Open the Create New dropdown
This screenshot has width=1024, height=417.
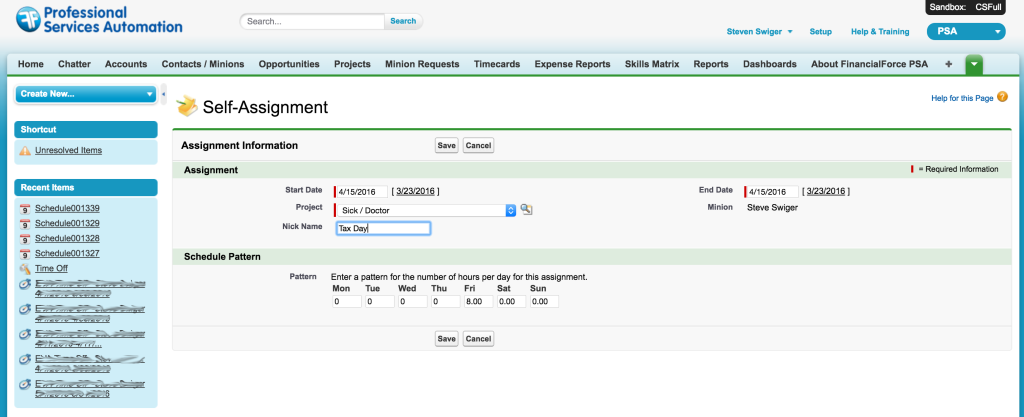coord(86,94)
